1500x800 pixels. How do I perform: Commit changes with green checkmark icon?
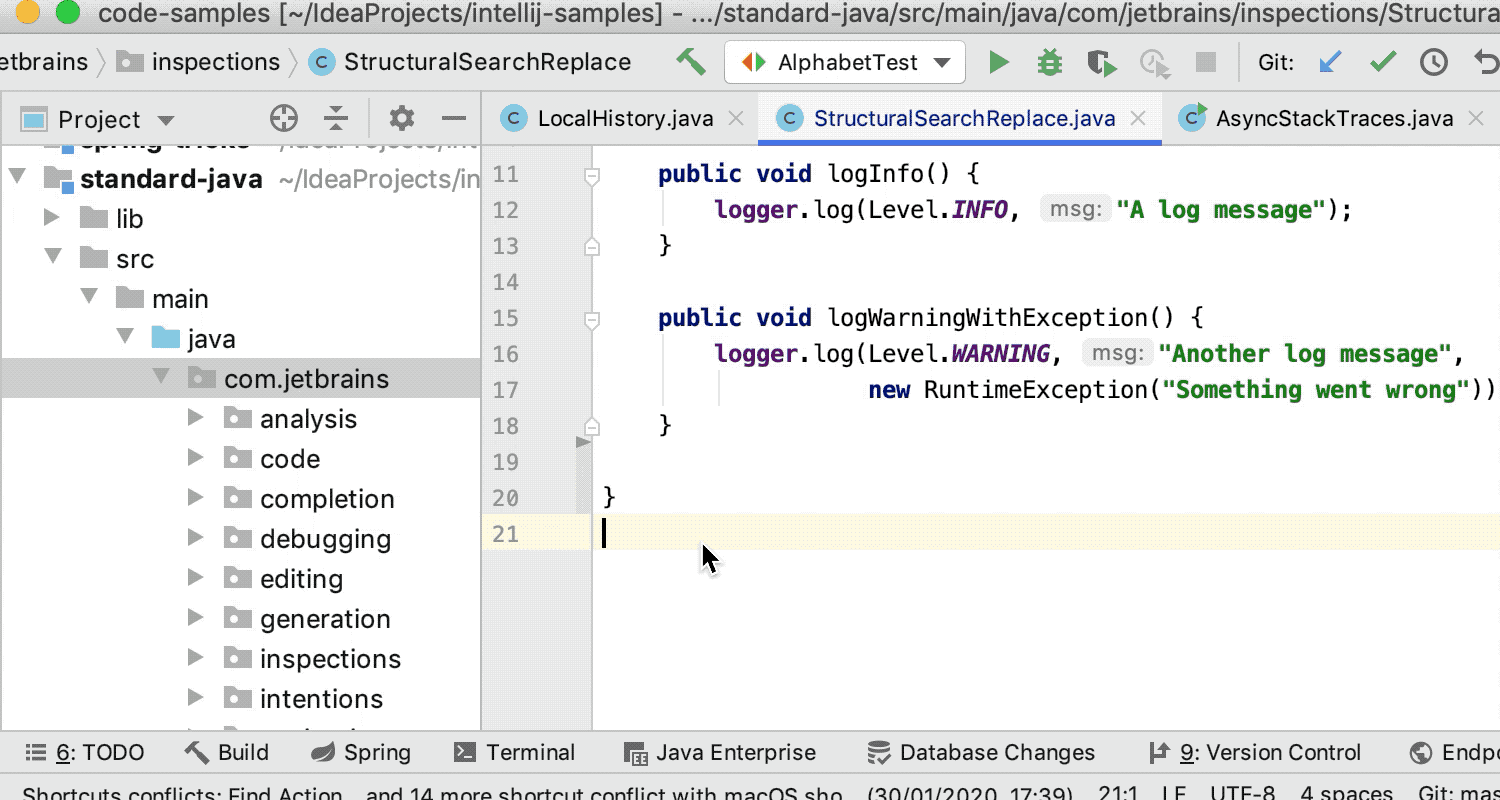pyautogui.click(x=1383, y=62)
